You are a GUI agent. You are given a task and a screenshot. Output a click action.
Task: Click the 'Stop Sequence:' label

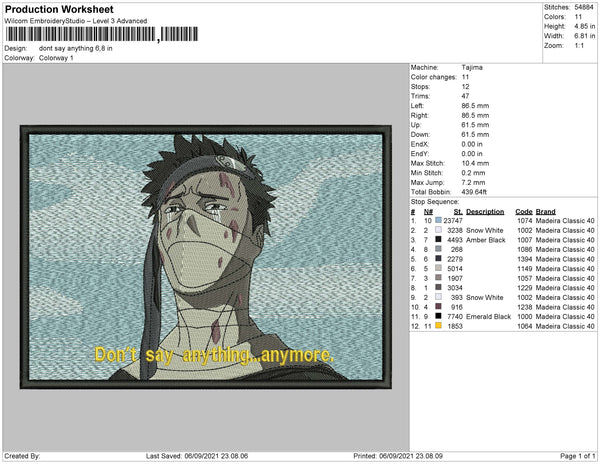(435, 202)
